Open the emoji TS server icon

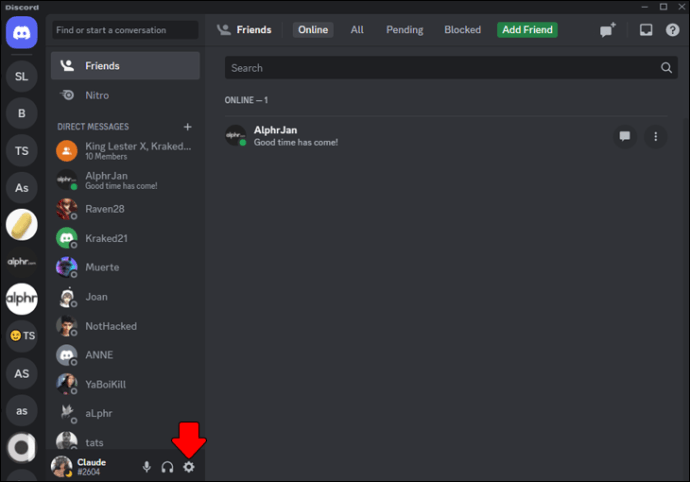pos(22,336)
